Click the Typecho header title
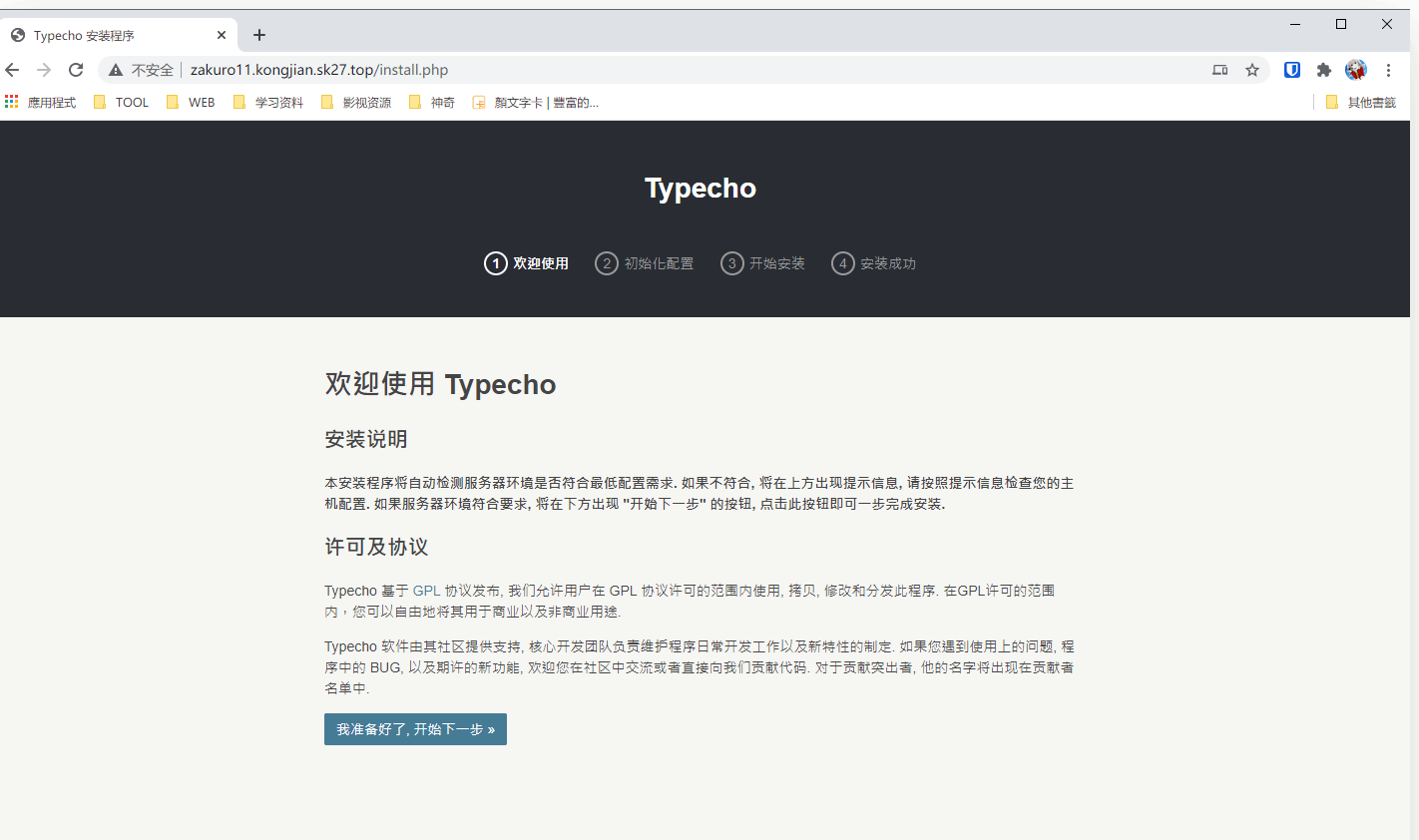The image size is (1419, 840). coord(701,188)
